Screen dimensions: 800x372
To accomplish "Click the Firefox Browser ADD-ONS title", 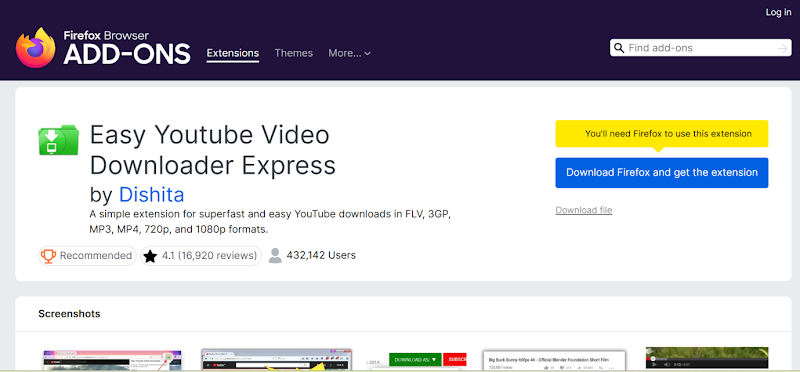I will pos(127,48).
